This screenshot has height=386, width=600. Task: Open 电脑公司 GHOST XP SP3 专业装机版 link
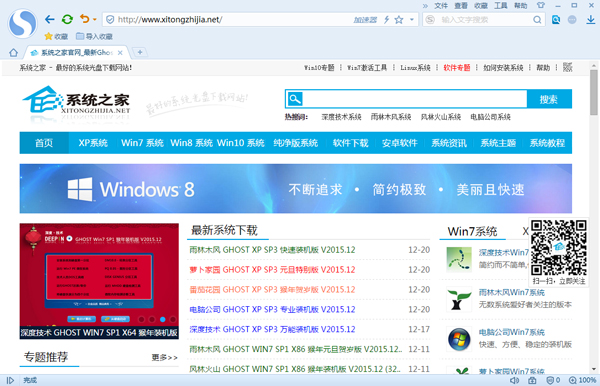click(x=272, y=309)
